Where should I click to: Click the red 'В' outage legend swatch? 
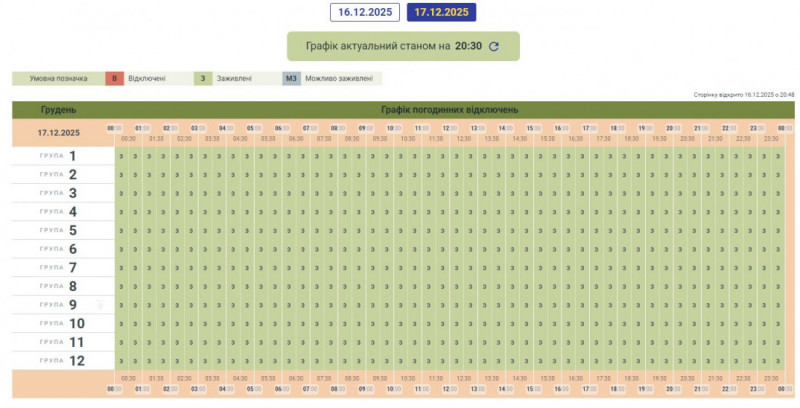[114, 78]
